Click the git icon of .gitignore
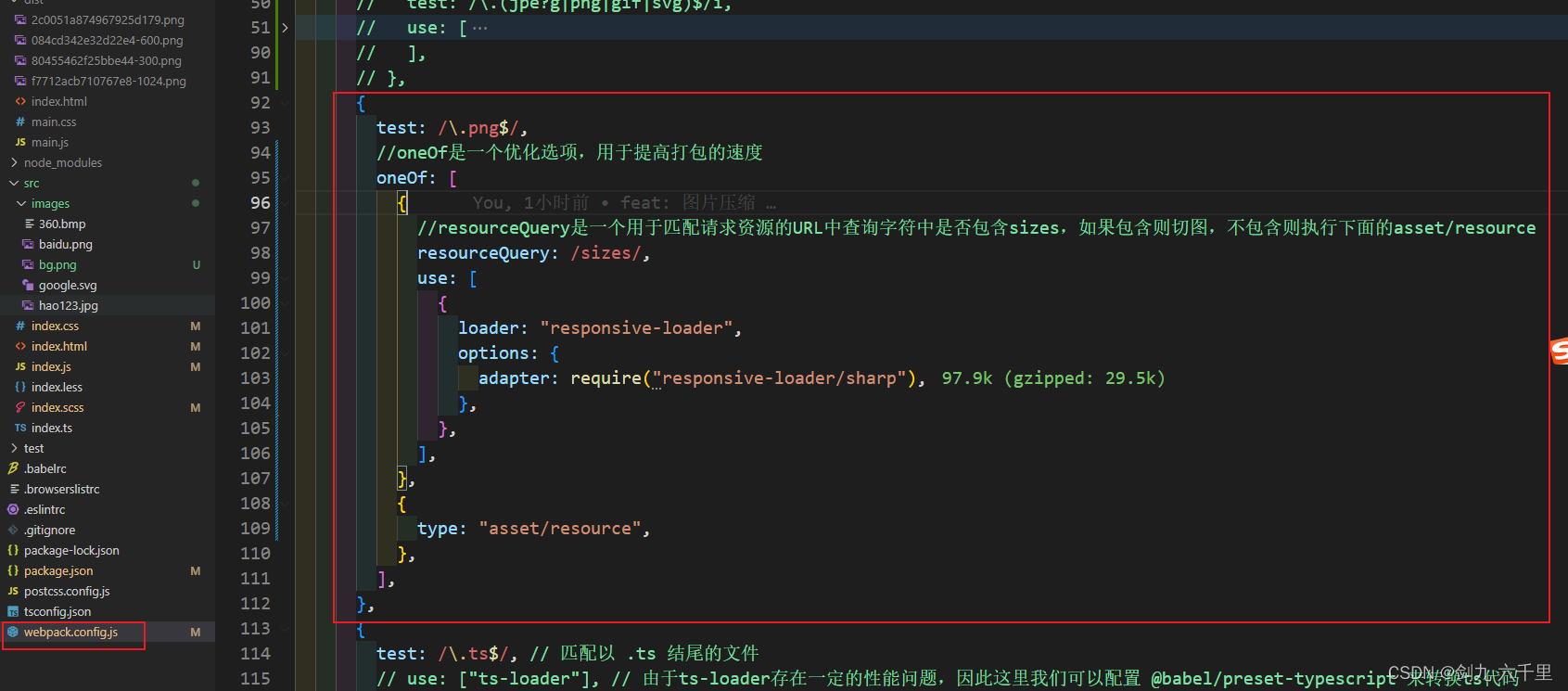Viewport: 1568px width, 691px height. click(x=13, y=530)
